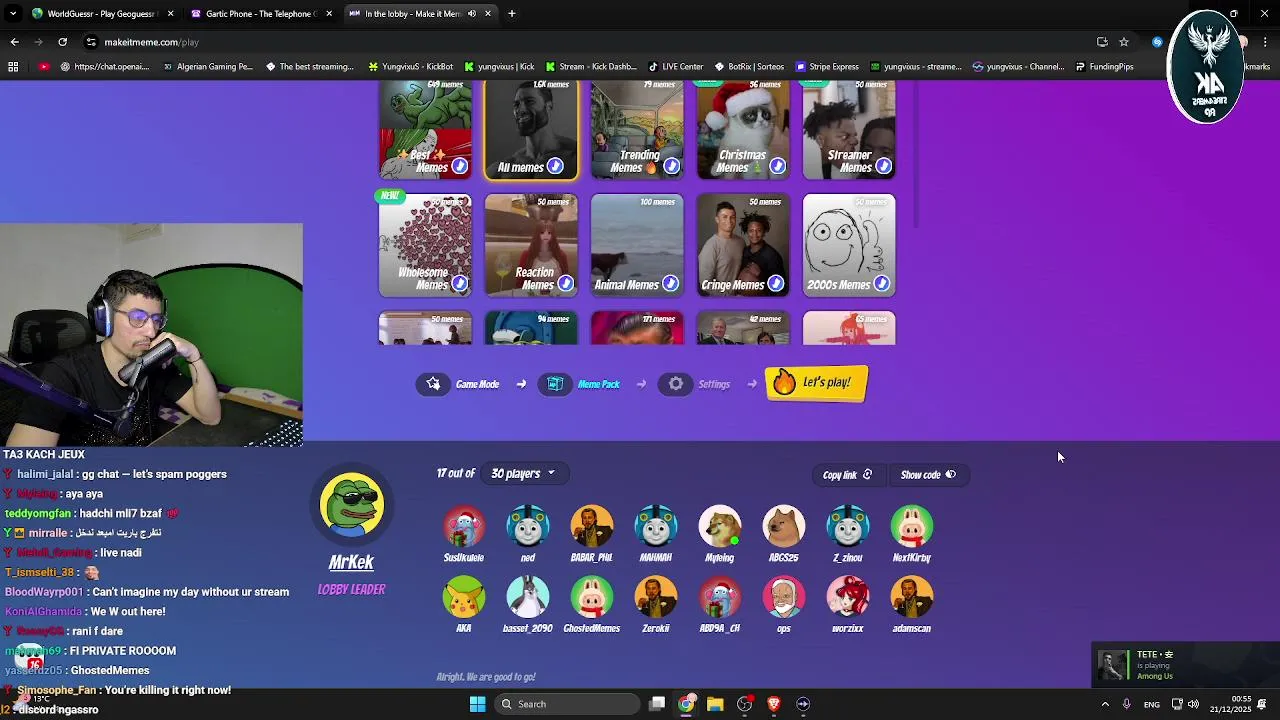The width and height of the screenshot is (1280, 720).
Task: Open the volume tray icon
Action: pyautogui.click(x=1193, y=704)
